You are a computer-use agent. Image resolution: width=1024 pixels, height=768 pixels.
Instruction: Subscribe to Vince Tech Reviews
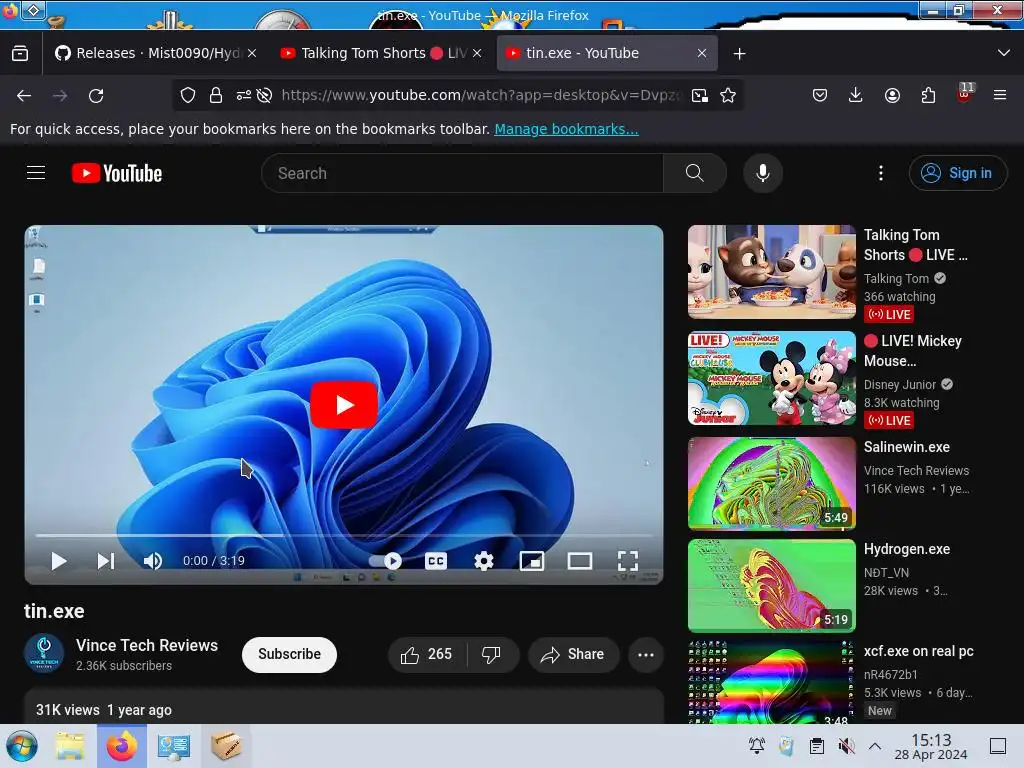[289, 654]
